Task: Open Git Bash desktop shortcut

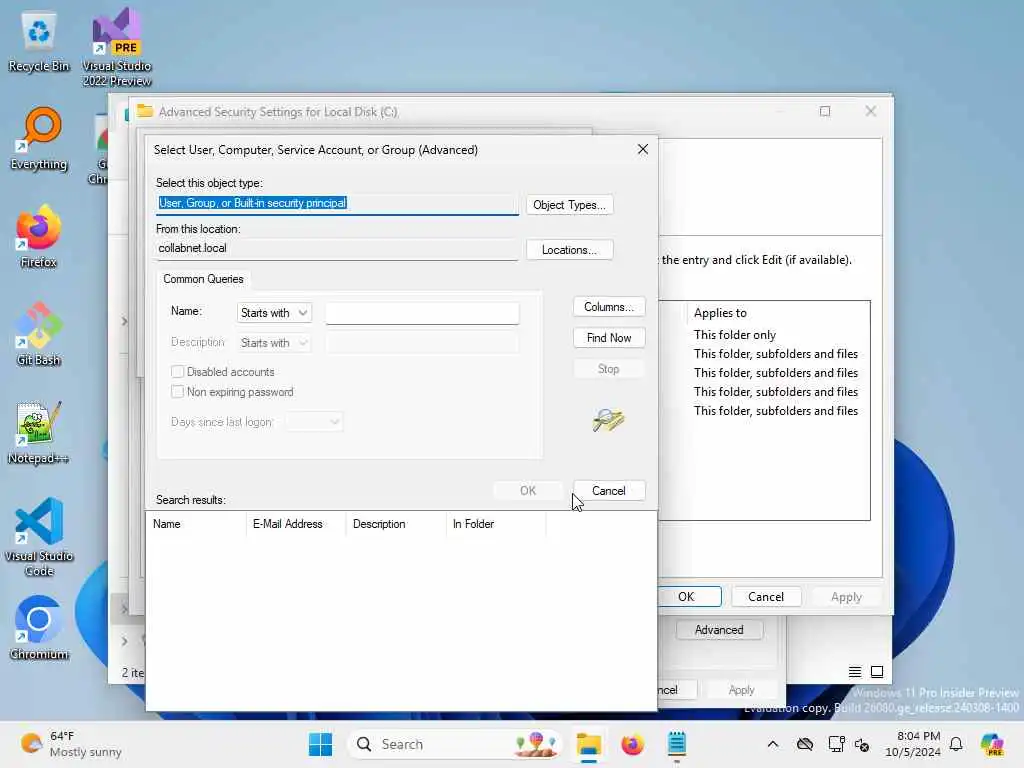Action: tap(39, 334)
